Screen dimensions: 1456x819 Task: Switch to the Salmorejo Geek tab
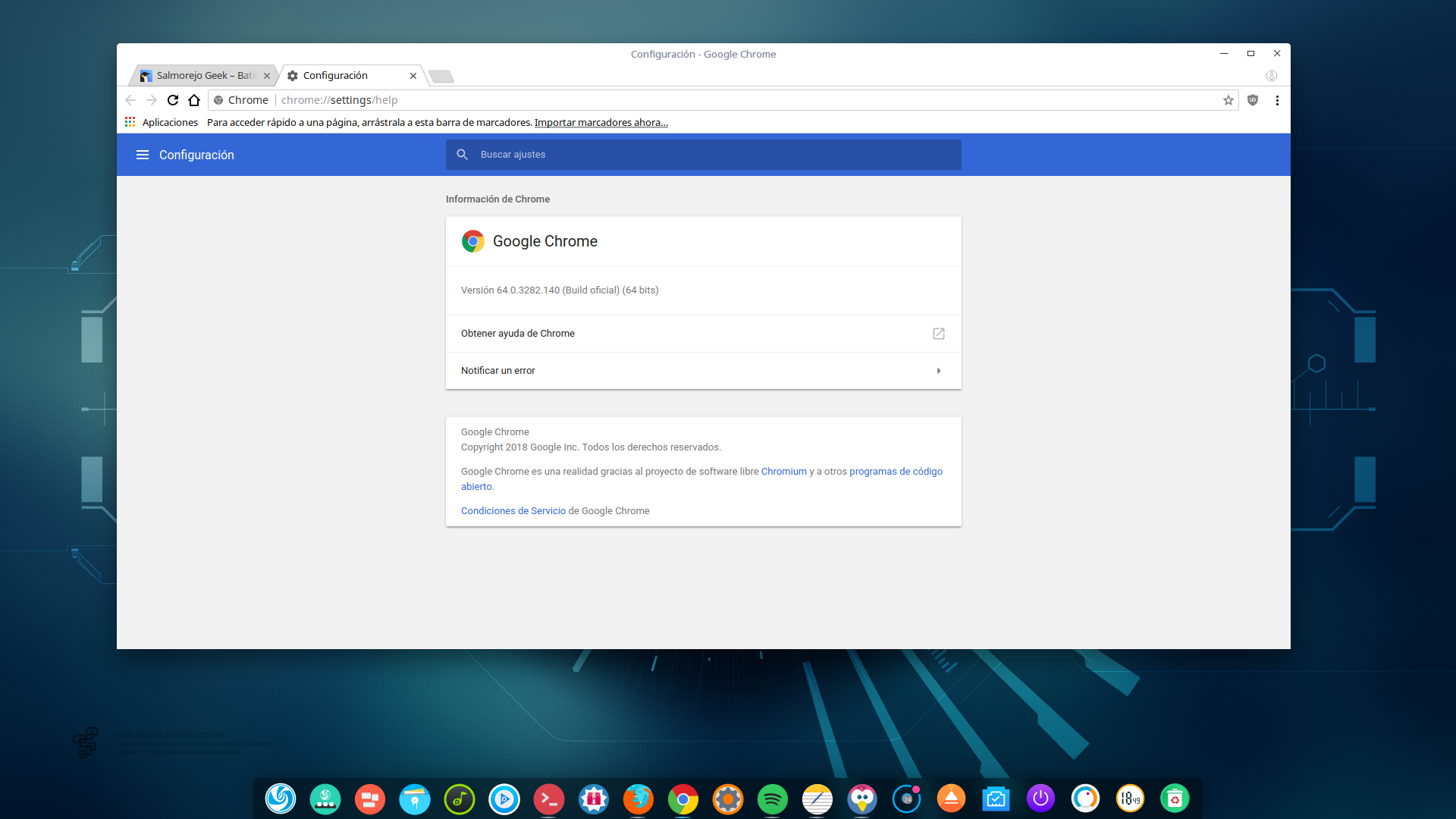coord(201,76)
